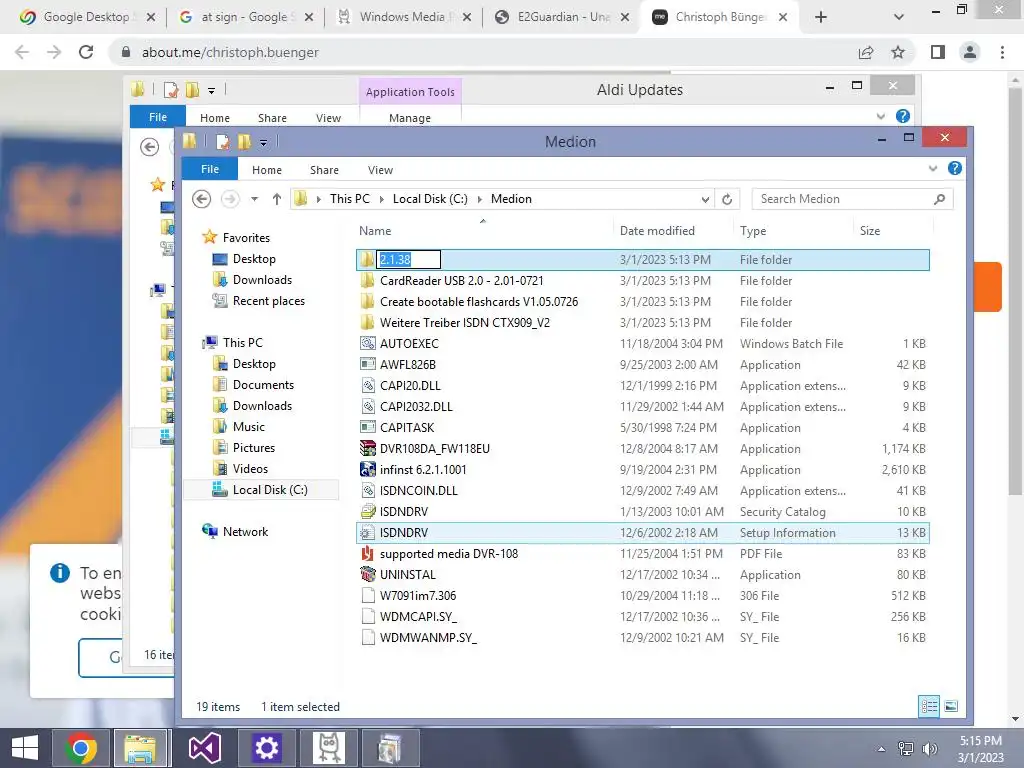The image size is (1024, 768).
Task: Click the New folder quick access icon in Medion
Action: coord(244,142)
